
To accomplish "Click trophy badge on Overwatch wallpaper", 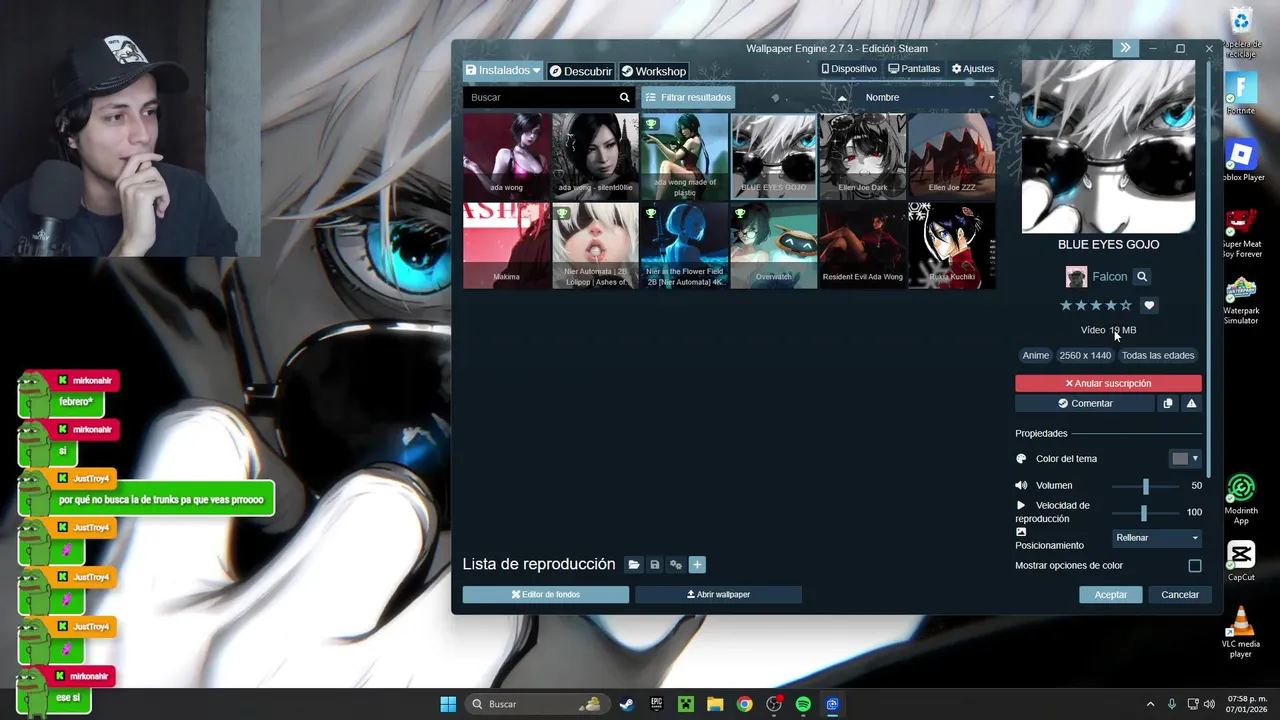I will (740, 213).
